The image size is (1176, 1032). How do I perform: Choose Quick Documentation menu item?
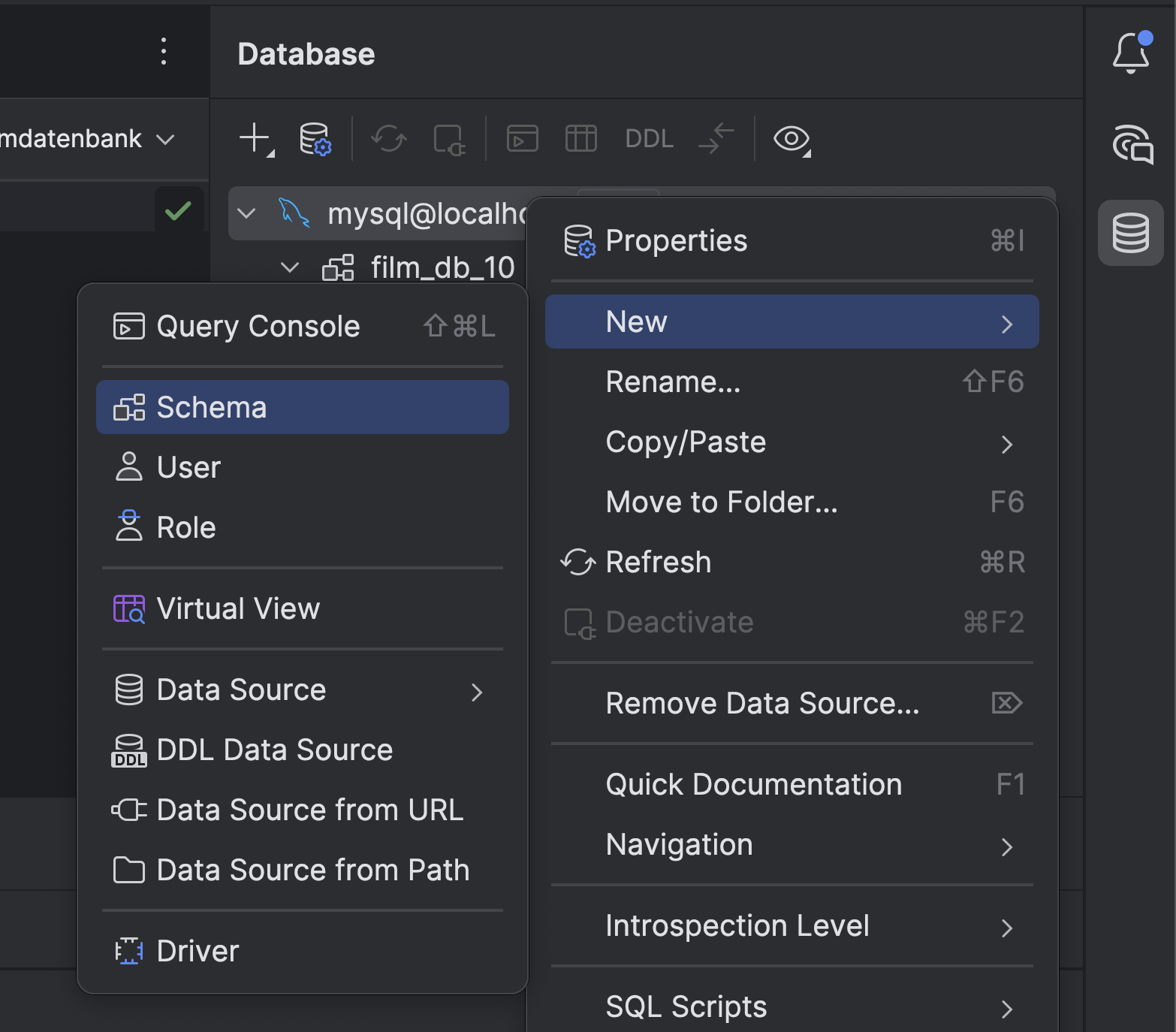pos(792,784)
